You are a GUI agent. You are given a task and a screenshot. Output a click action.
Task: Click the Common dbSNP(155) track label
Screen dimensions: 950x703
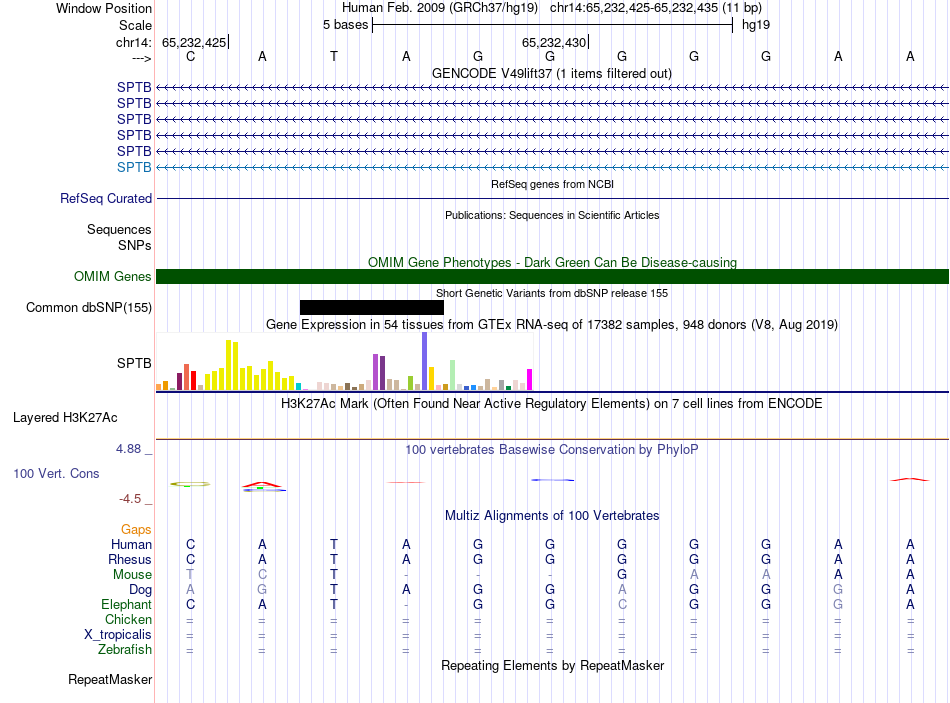point(89,307)
